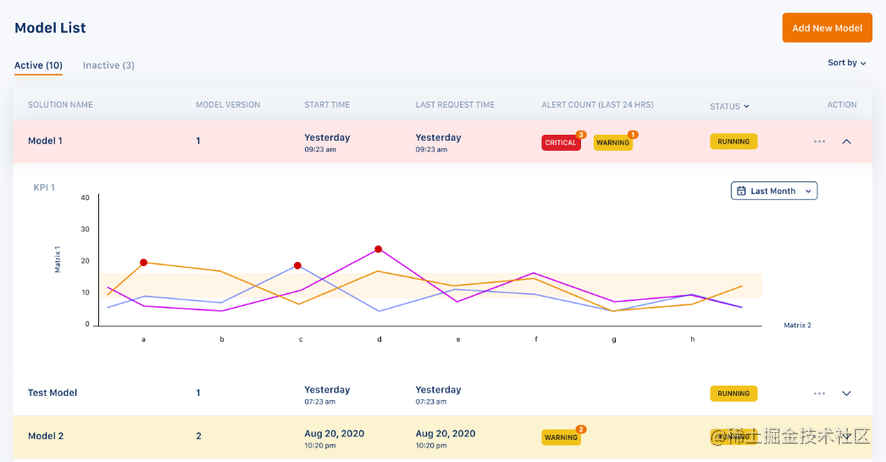886x462 pixels.
Task: Expand the Test Model row chevron
Action: pyautogui.click(x=846, y=394)
